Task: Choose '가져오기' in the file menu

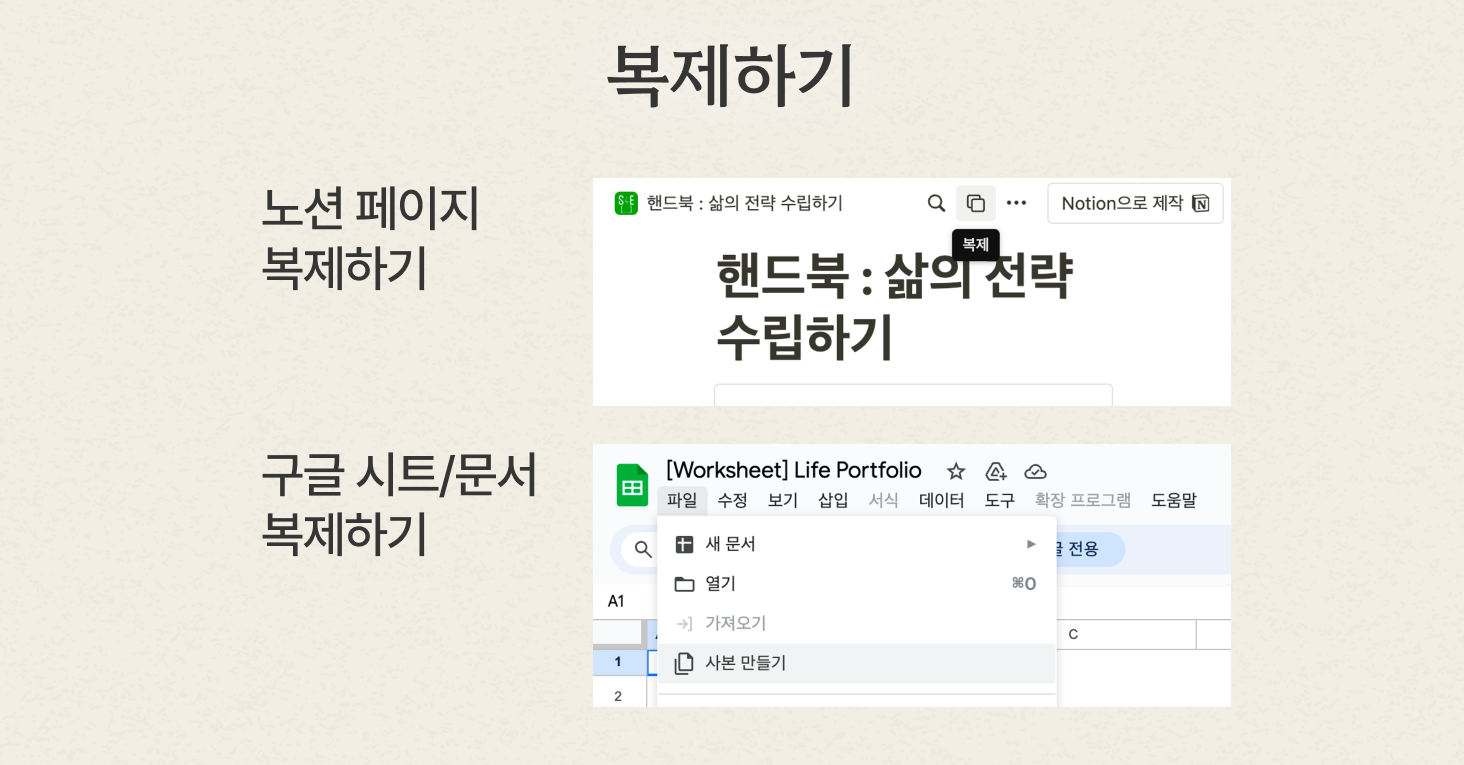Action: 857,623
